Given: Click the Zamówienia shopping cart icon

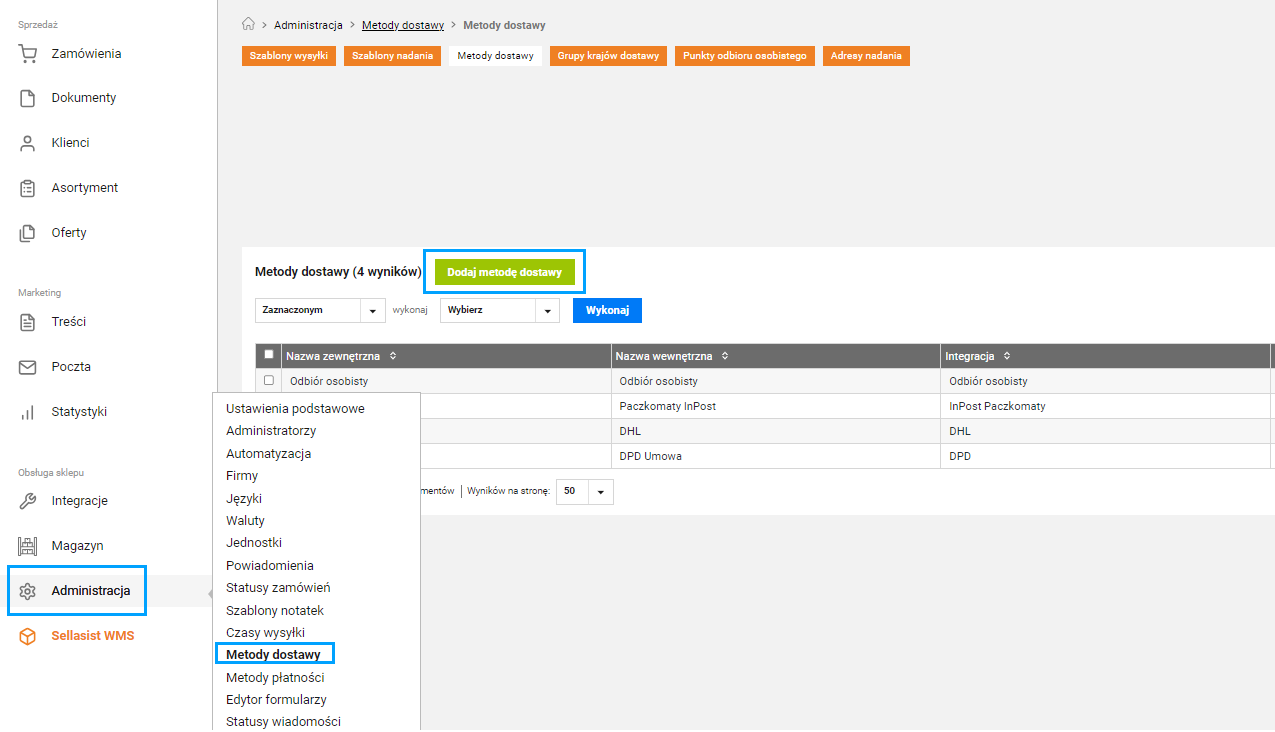Looking at the screenshot, I should coord(28,54).
